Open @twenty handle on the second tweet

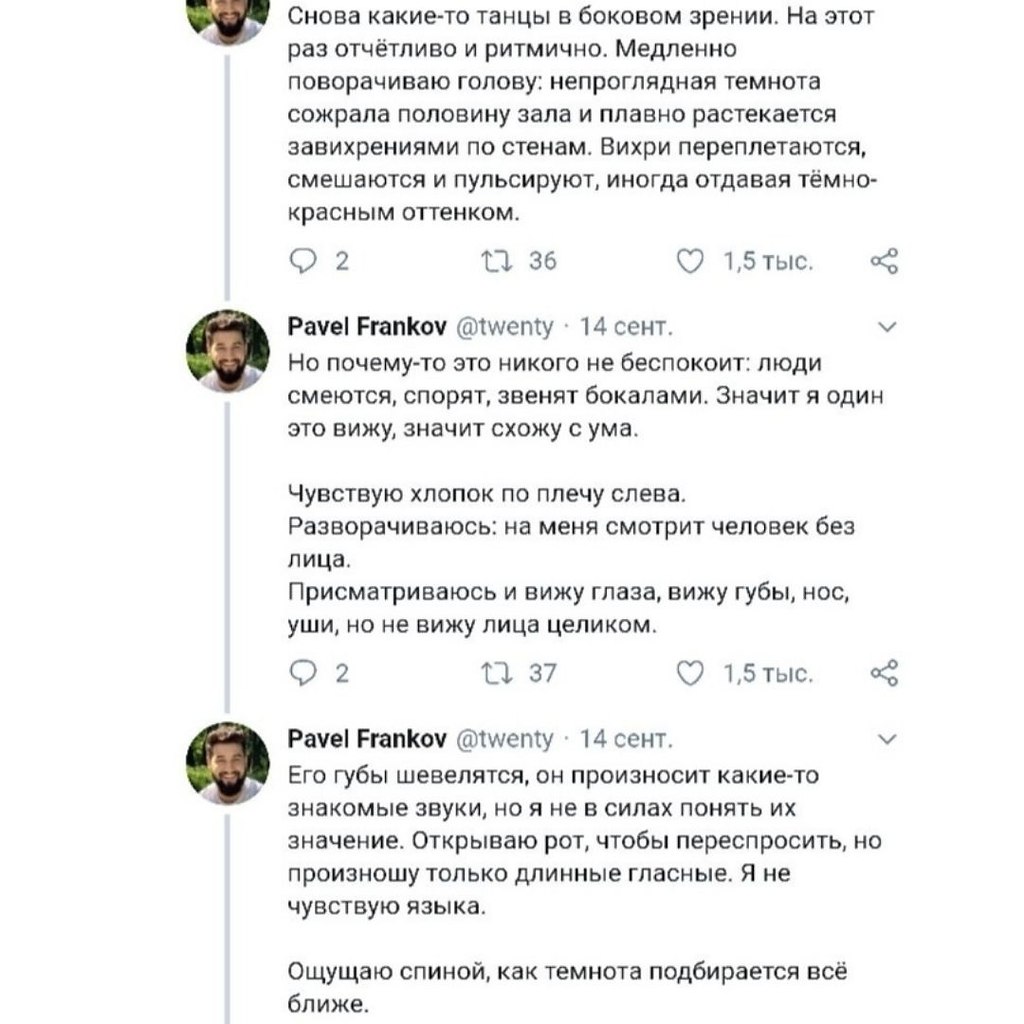(x=504, y=327)
